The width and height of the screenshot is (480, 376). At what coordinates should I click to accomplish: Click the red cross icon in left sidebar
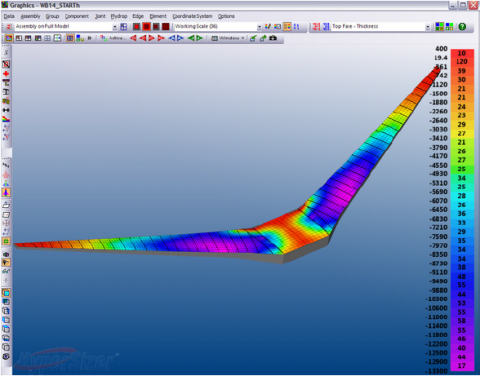tap(6, 74)
